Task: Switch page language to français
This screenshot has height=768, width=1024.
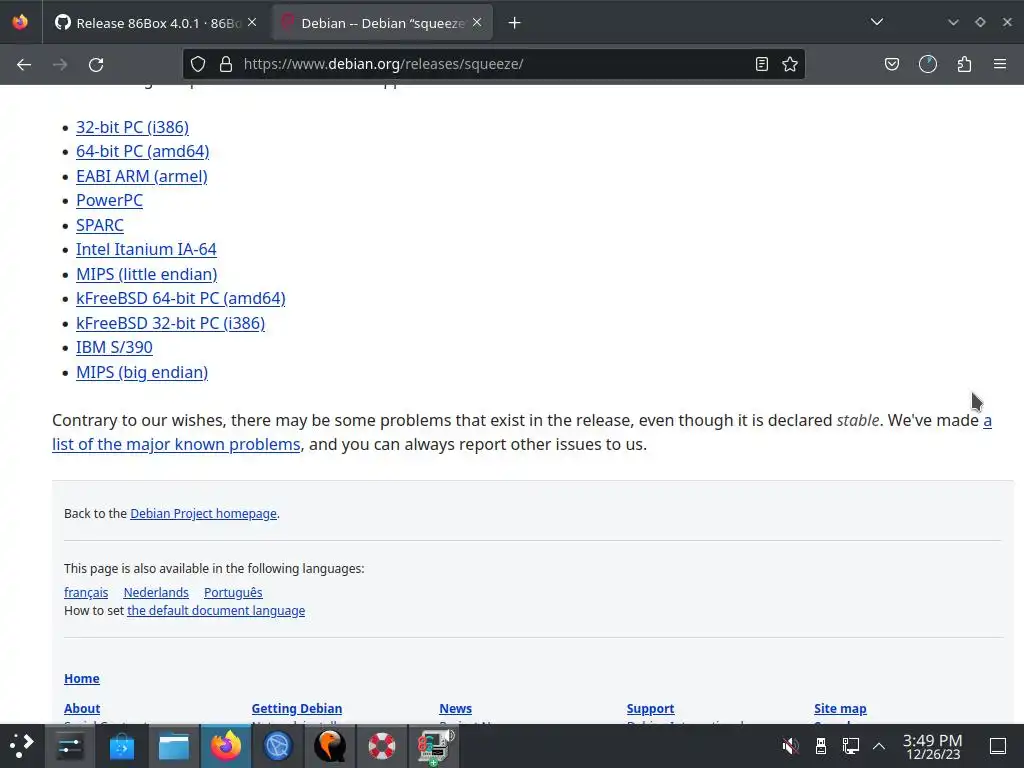Action: (86, 592)
